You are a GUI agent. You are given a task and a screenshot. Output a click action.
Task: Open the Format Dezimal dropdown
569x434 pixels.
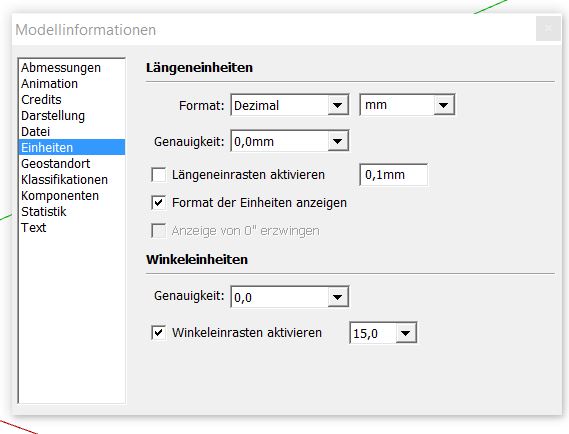290,105
